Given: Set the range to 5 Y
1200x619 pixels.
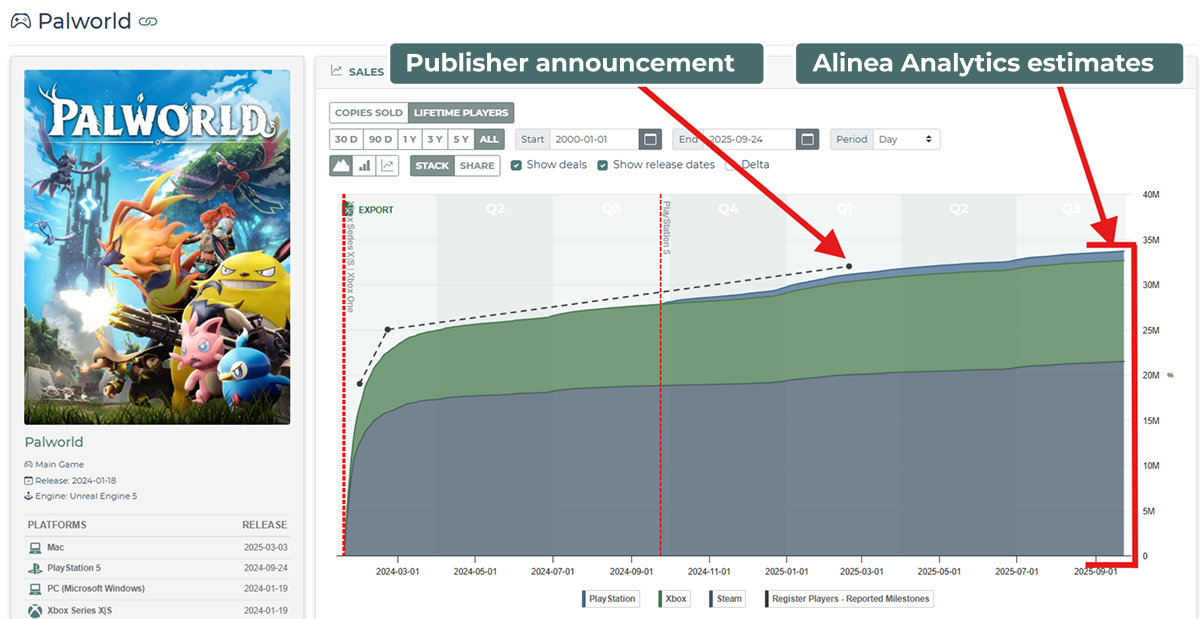Looking at the screenshot, I should [x=460, y=139].
